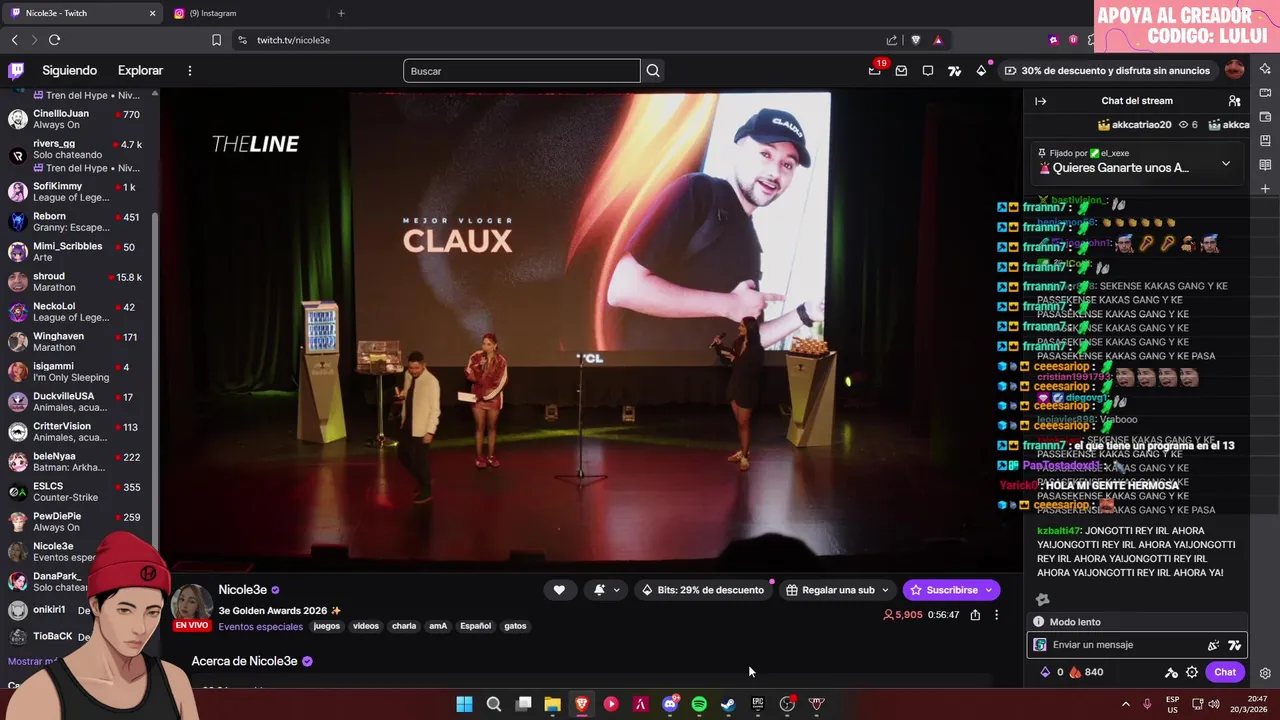1280x720 pixels.
Task: Open the Get Bits diamond icon
Action: [x=981, y=71]
